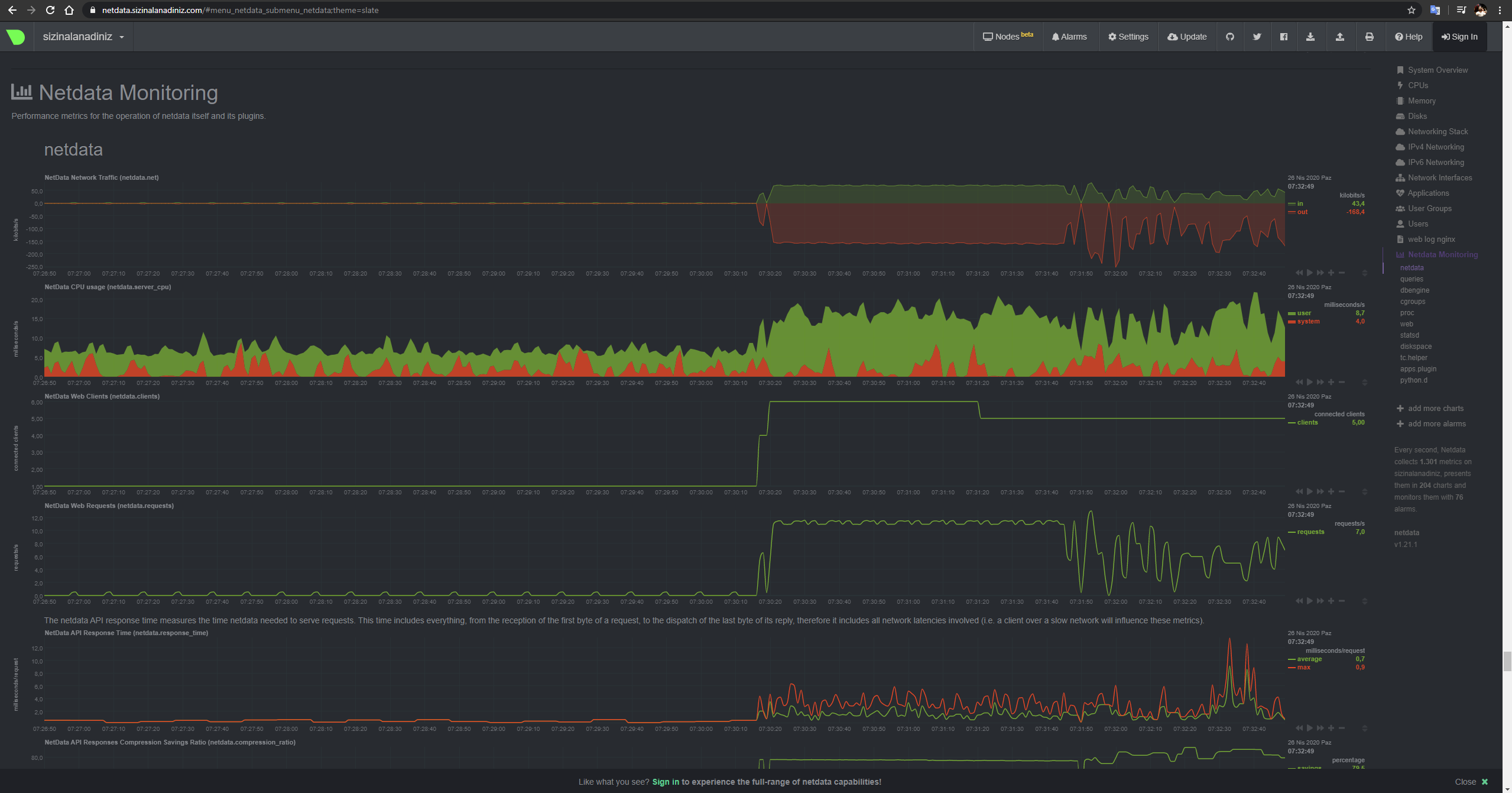Reload the page in the browser
Image resolution: width=1512 pixels, height=793 pixels.
(50, 10)
